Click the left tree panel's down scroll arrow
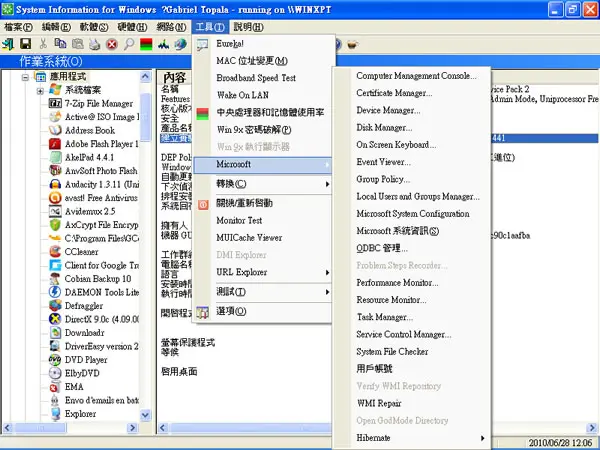The height and width of the screenshot is (450, 600). pos(145,415)
